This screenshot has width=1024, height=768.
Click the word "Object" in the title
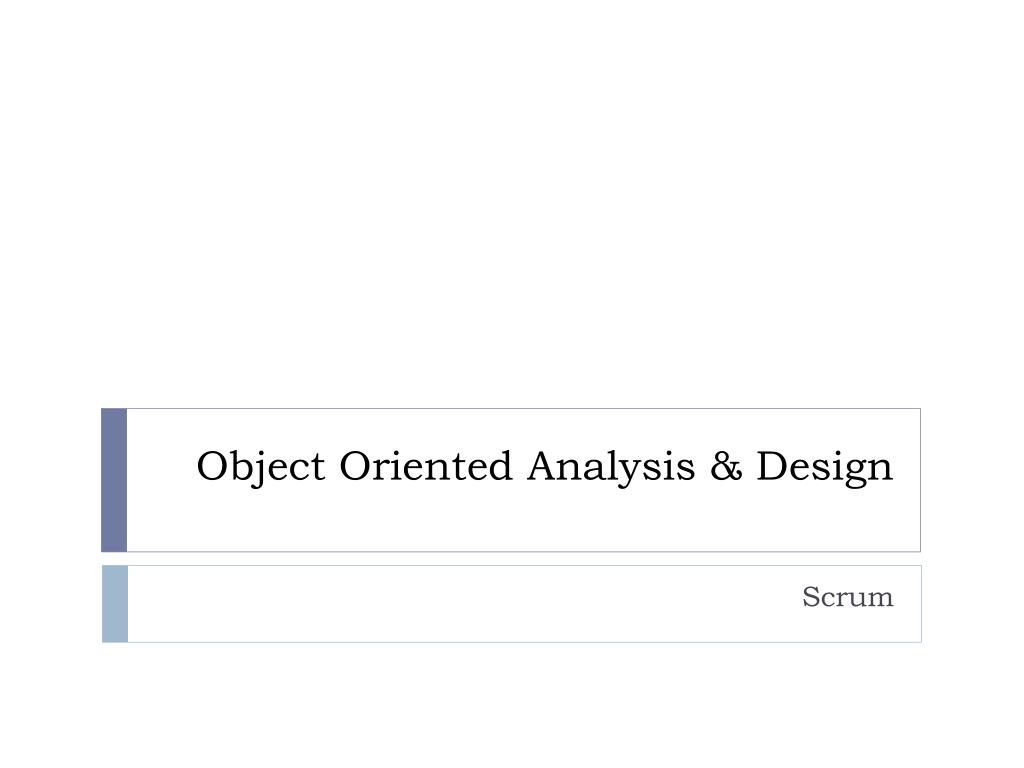click(261, 468)
